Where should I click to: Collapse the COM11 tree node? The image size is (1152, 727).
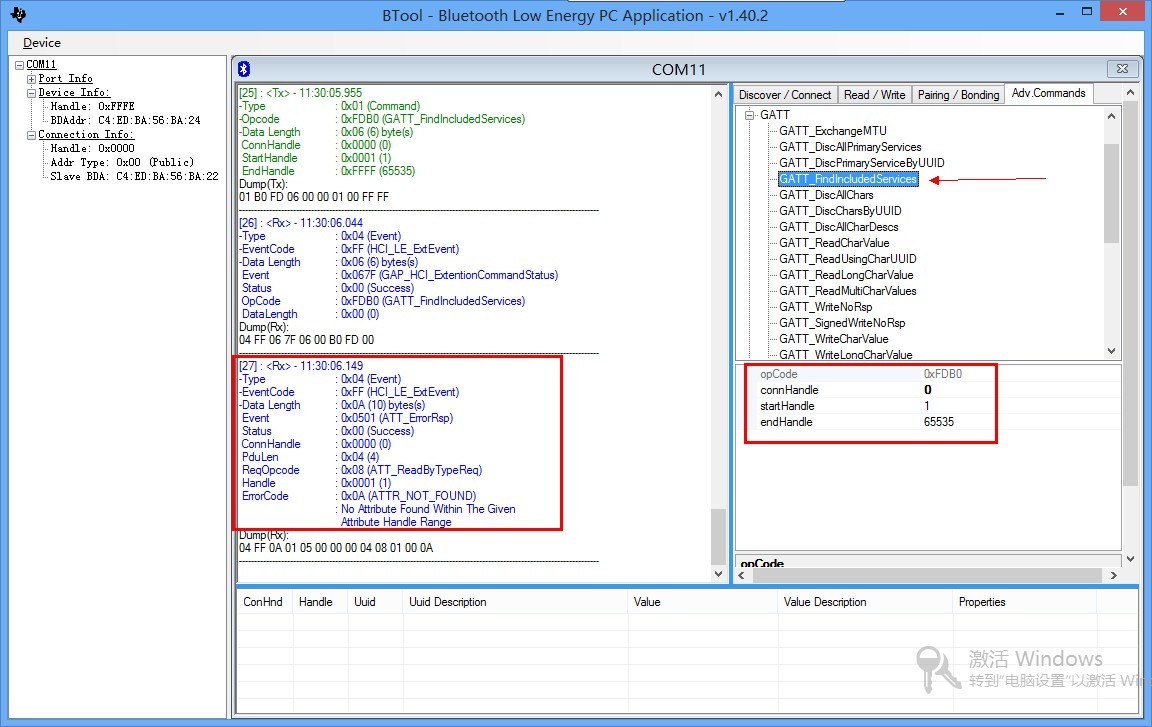[x=19, y=65]
